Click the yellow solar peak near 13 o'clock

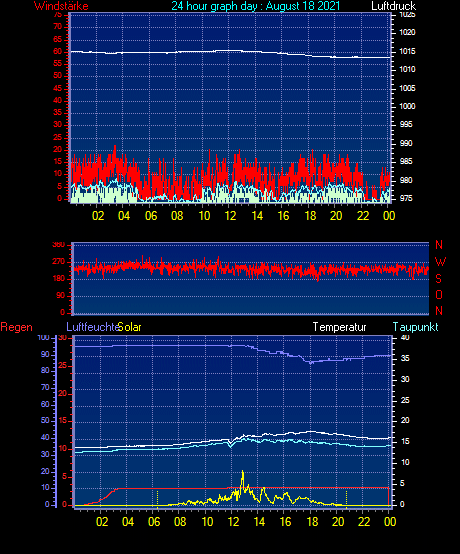point(242,473)
